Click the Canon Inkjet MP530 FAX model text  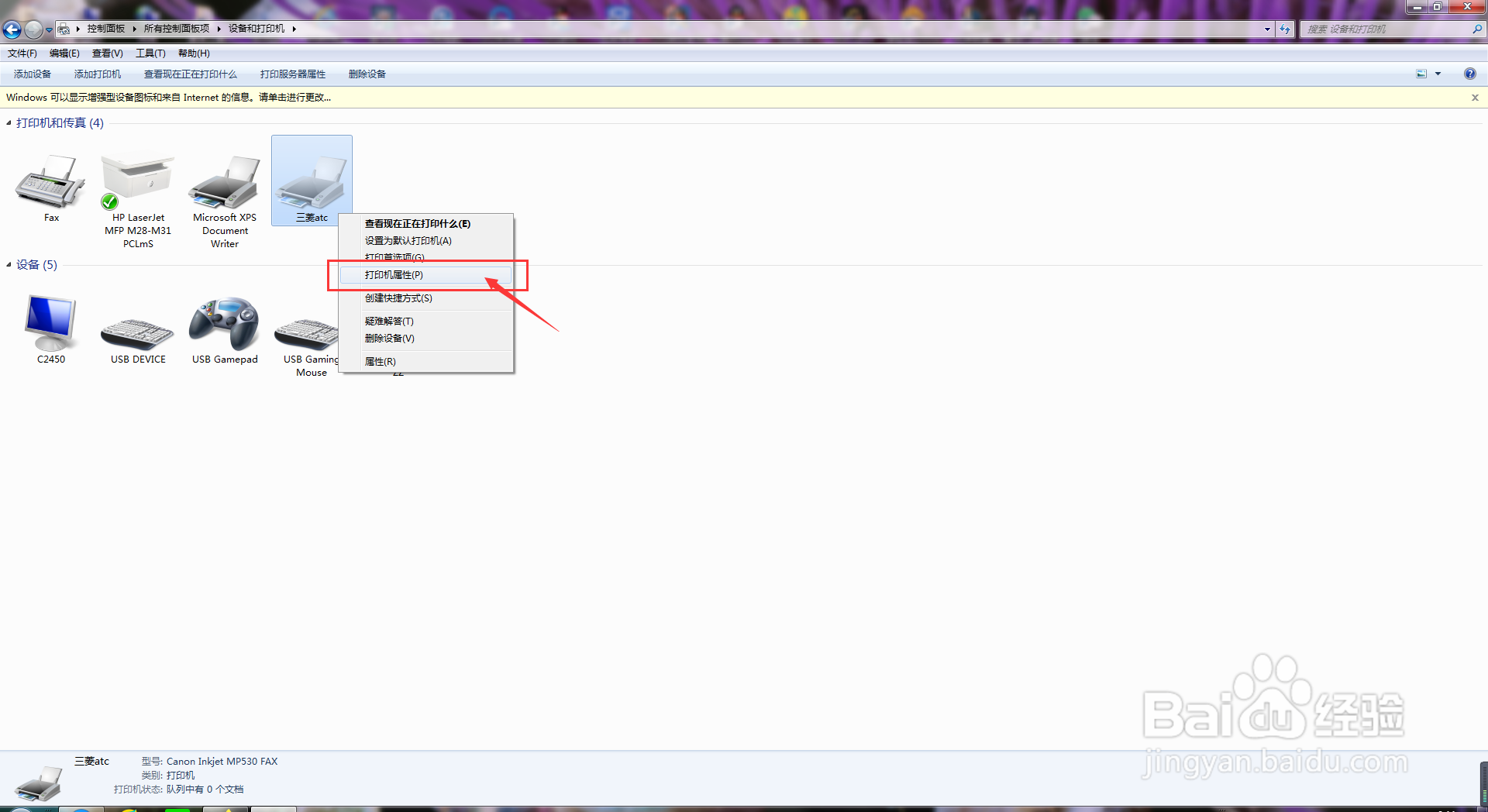tap(222, 762)
